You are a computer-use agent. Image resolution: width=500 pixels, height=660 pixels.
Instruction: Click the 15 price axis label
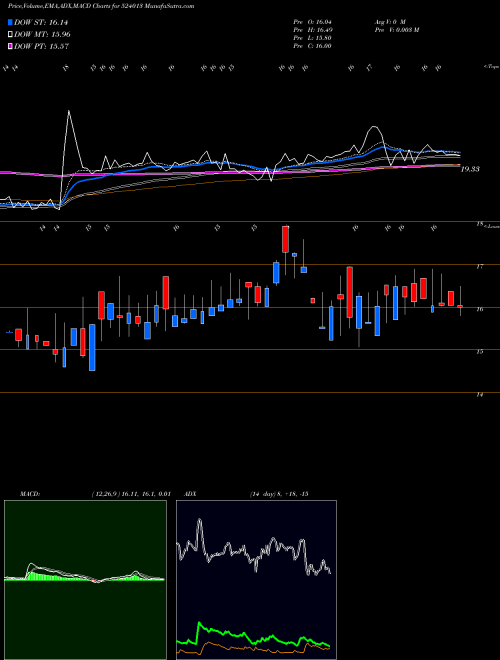pyautogui.click(x=479, y=352)
